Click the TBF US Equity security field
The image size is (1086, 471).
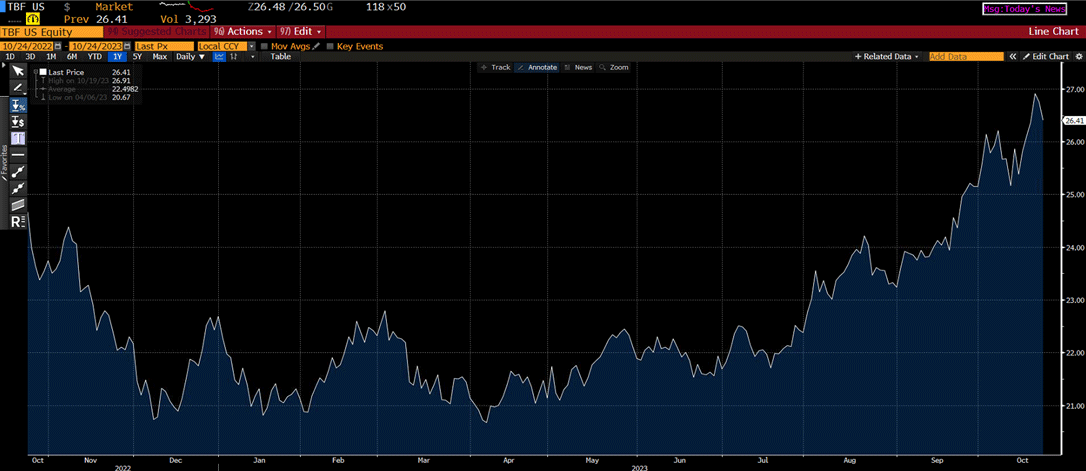click(52, 32)
